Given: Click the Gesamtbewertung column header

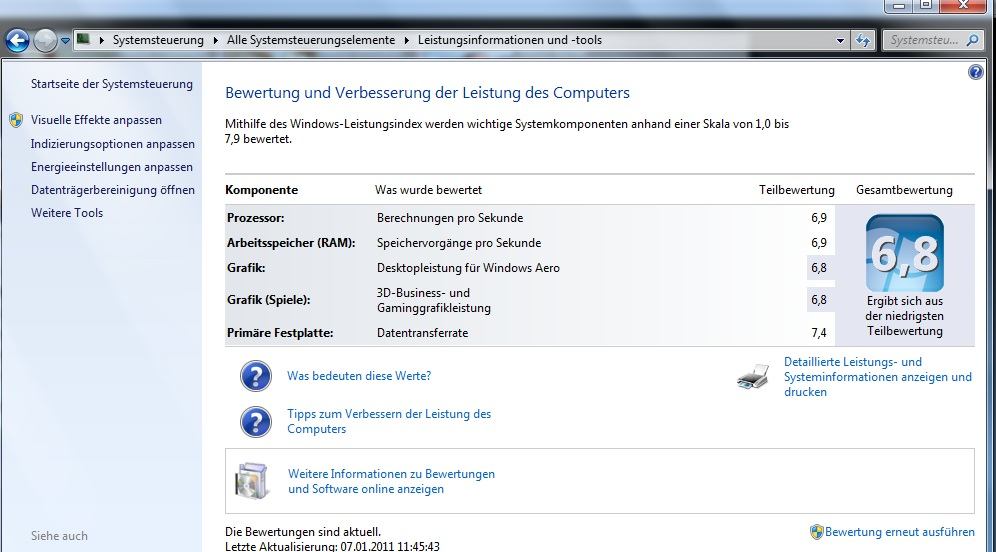Looking at the screenshot, I should pyautogui.click(x=904, y=190).
